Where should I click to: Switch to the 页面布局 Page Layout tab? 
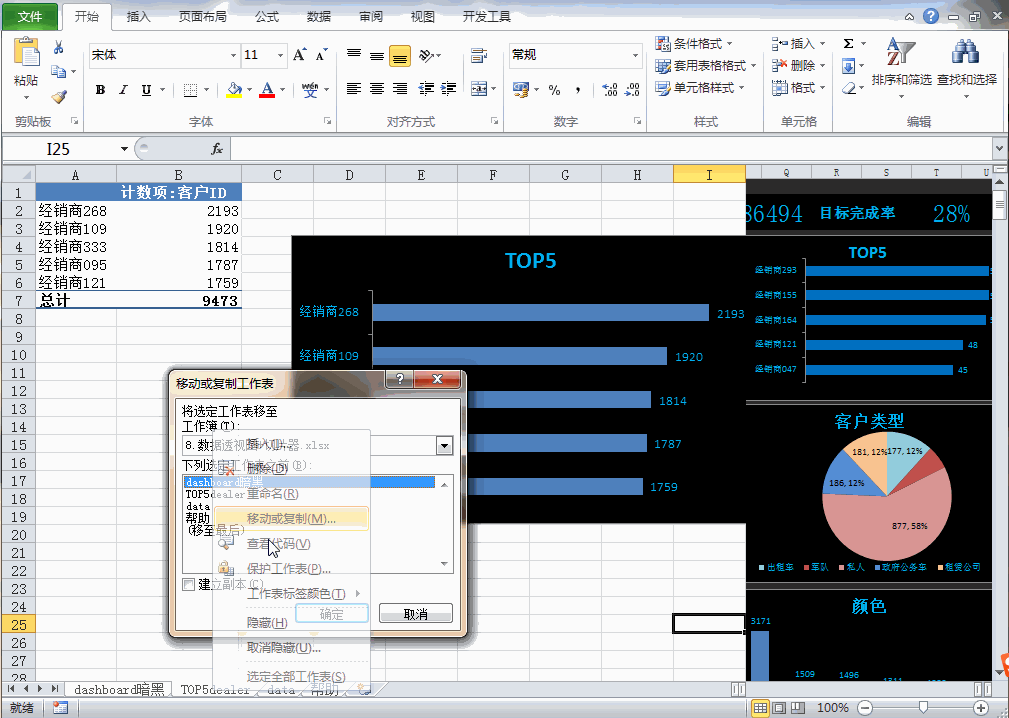point(203,17)
